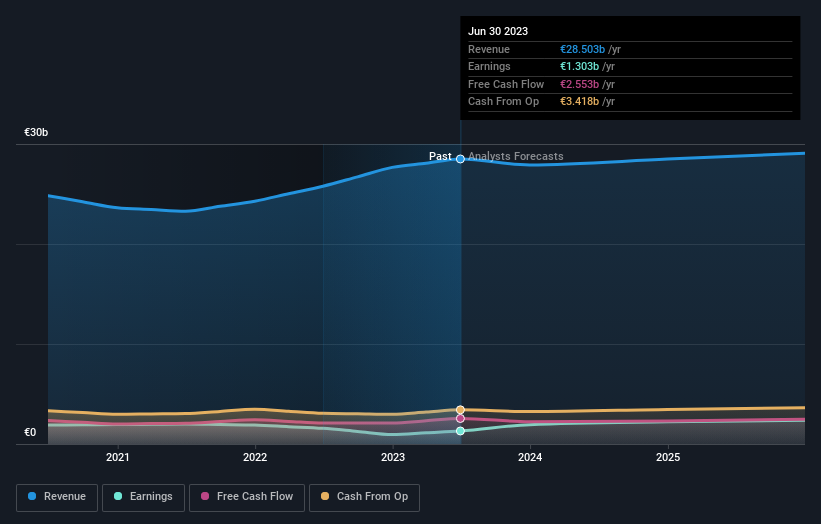Select the 2022 x-axis label

pos(255,457)
